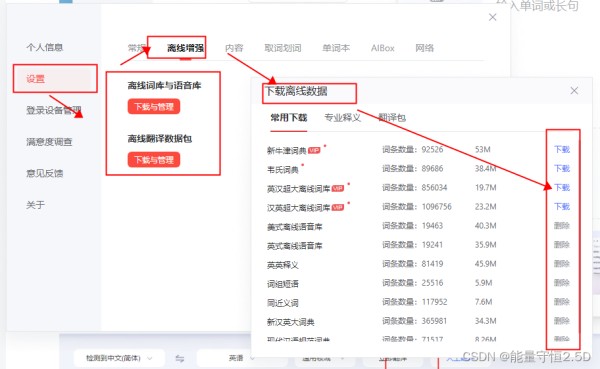Click the entry count 1096756

click(x=437, y=207)
